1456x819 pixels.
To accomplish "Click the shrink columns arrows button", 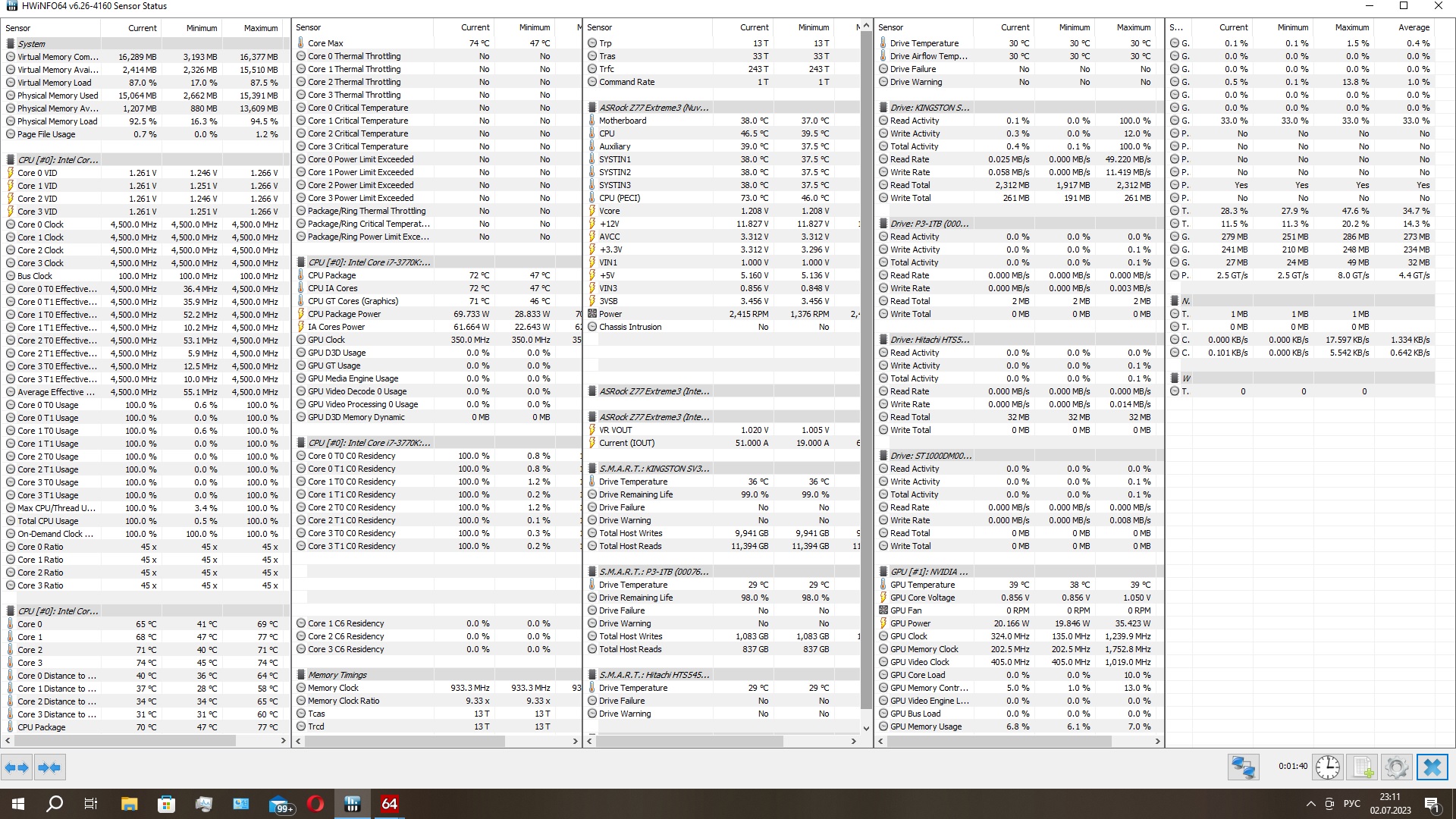I will click(x=49, y=767).
